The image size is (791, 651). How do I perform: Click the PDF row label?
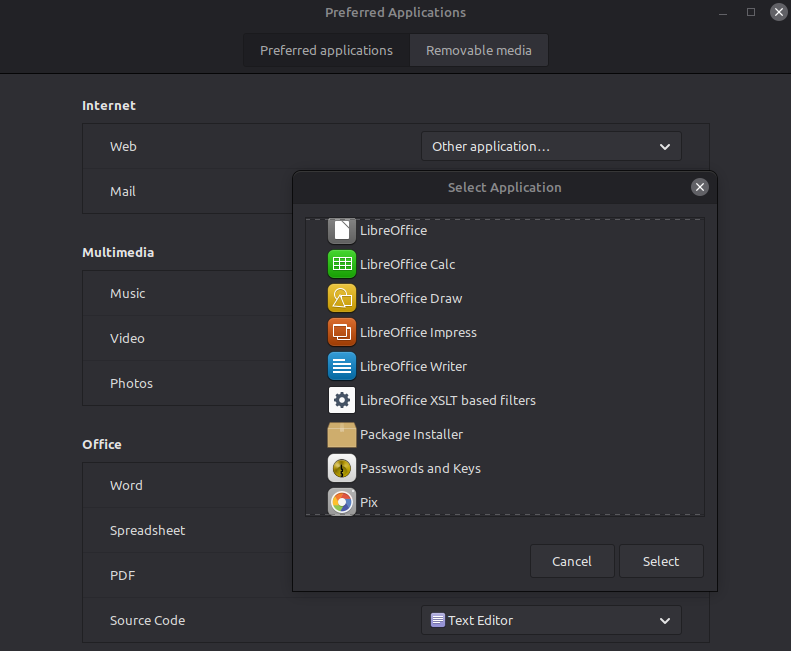tap(123, 576)
